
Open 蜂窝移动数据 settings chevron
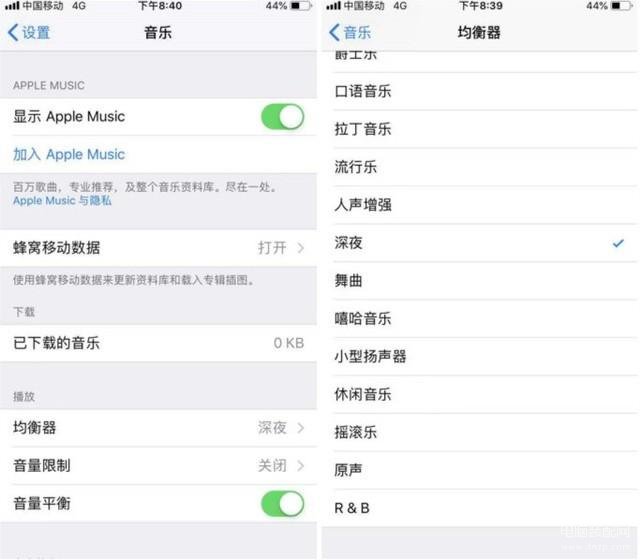click(301, 248)
